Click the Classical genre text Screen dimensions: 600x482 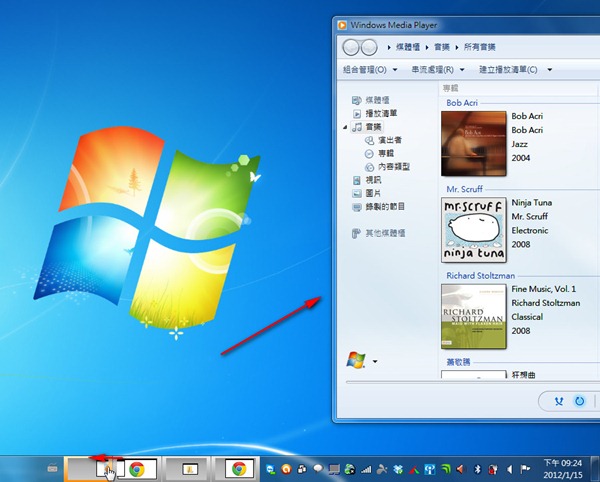pyautogui.click(x=527, y=317)
